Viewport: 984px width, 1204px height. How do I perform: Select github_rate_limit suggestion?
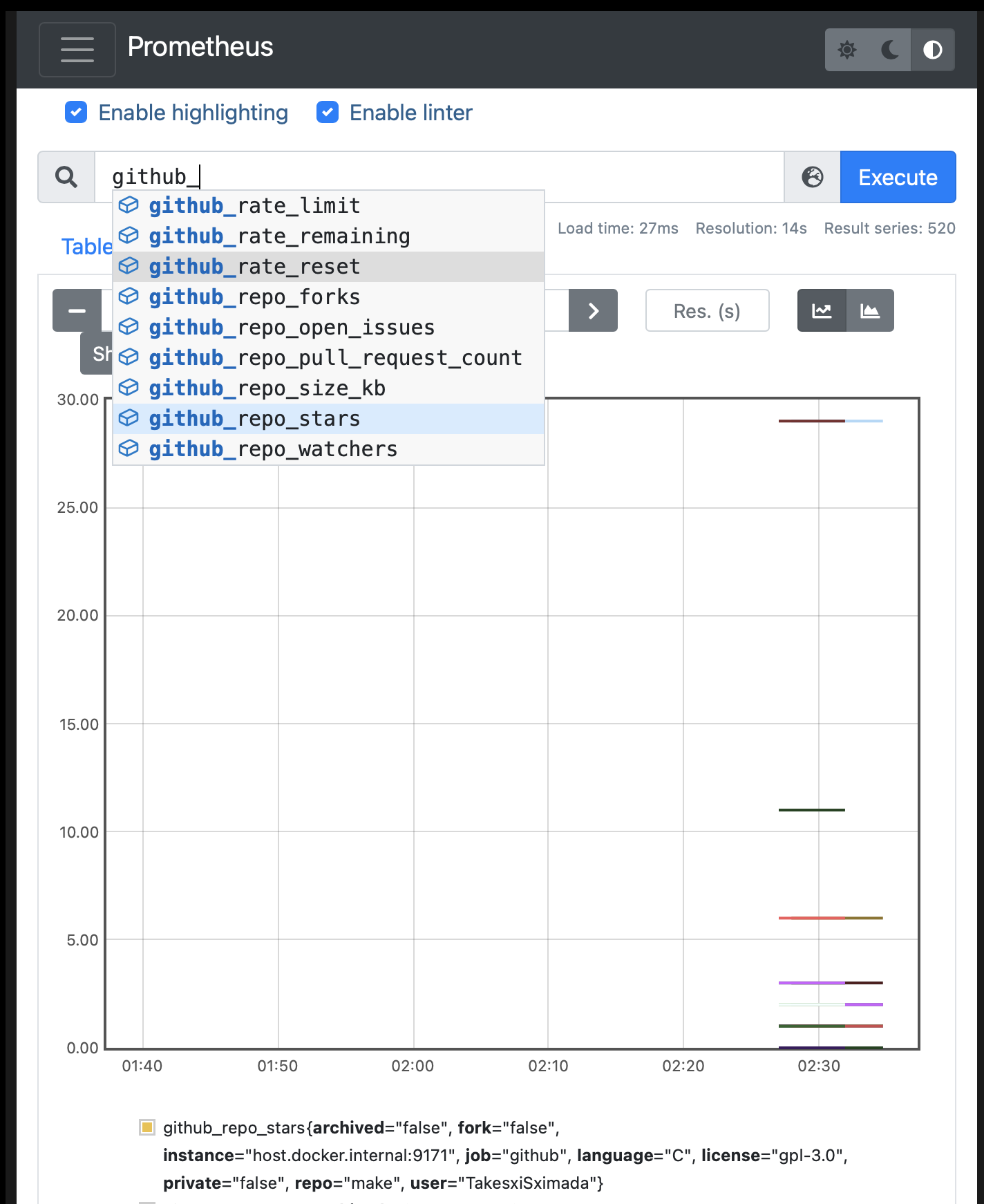click(328, 206)
